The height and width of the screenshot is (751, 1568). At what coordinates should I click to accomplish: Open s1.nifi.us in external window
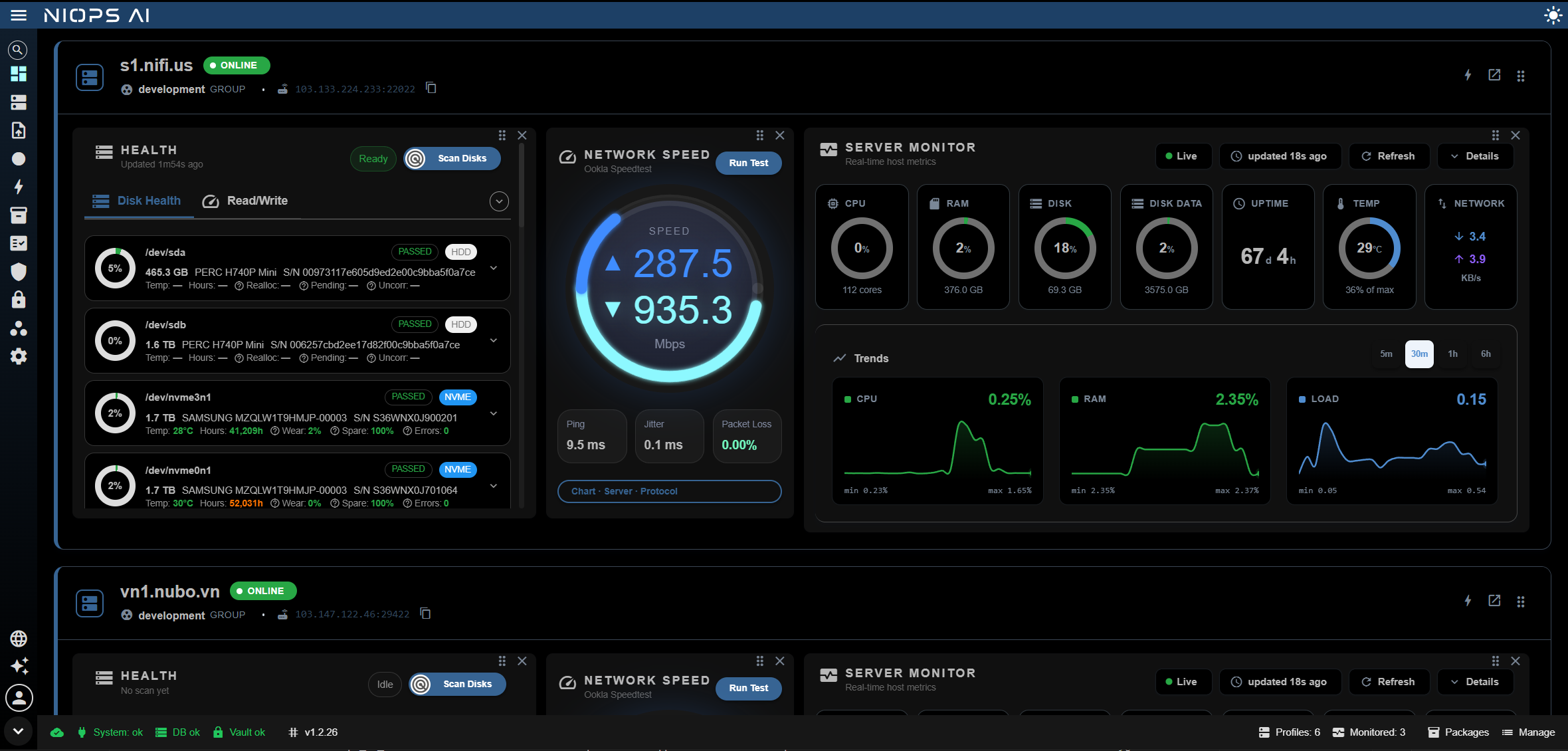(x=1494, y=75)
